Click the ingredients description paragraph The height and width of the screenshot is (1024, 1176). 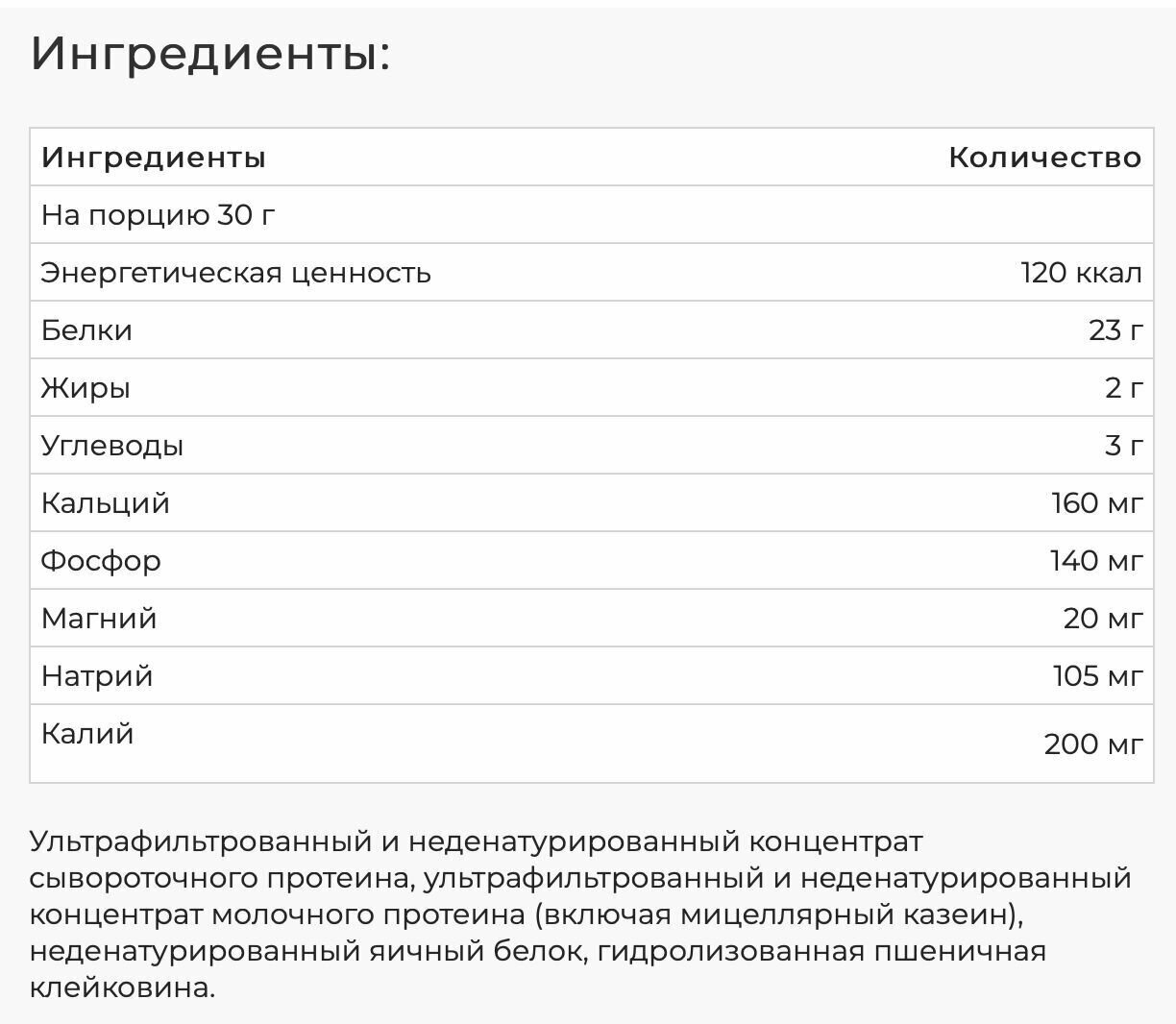(581, 914)
